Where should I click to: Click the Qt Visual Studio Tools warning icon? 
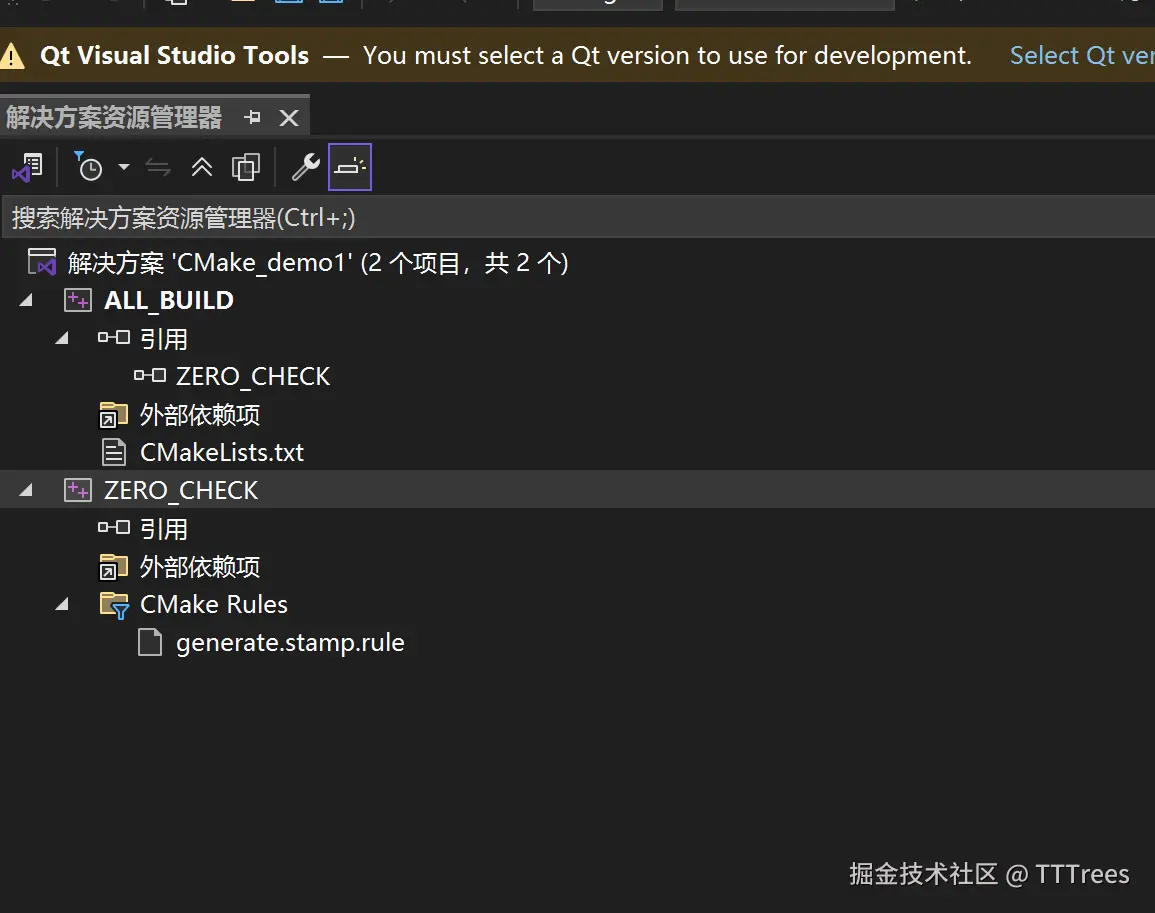13,56
